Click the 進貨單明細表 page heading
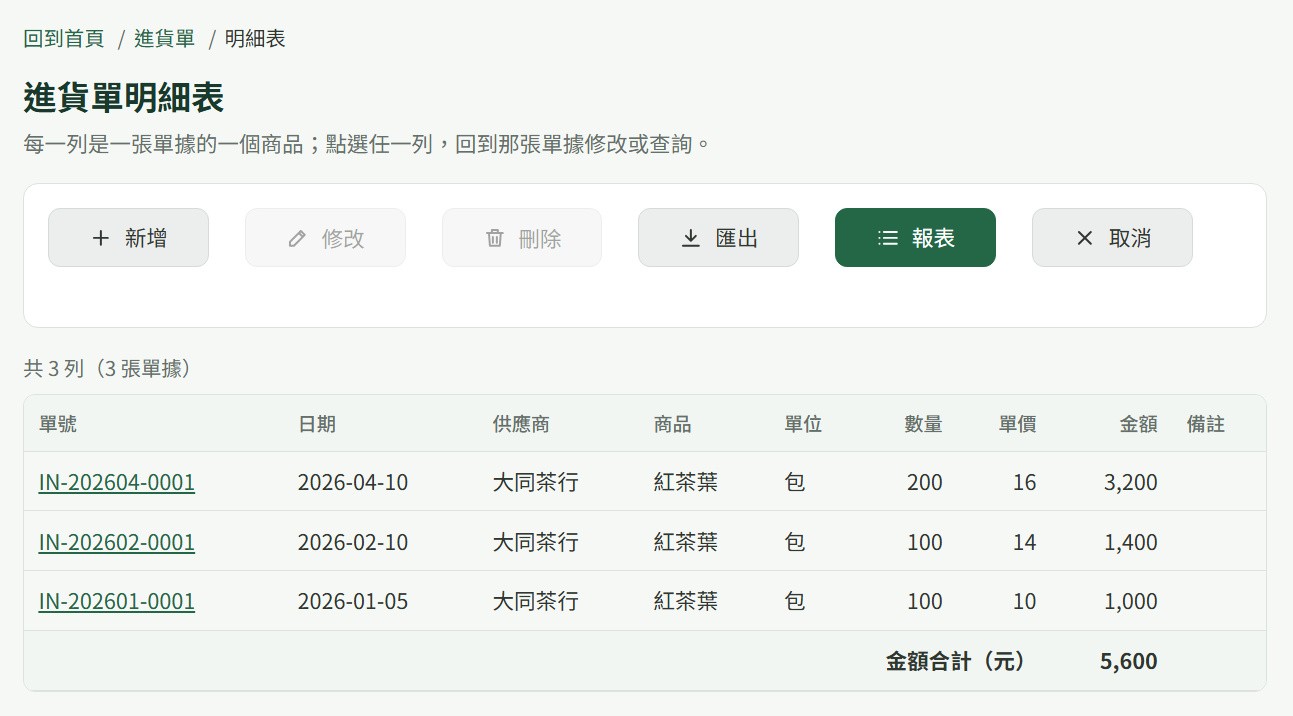 (124, 98)
